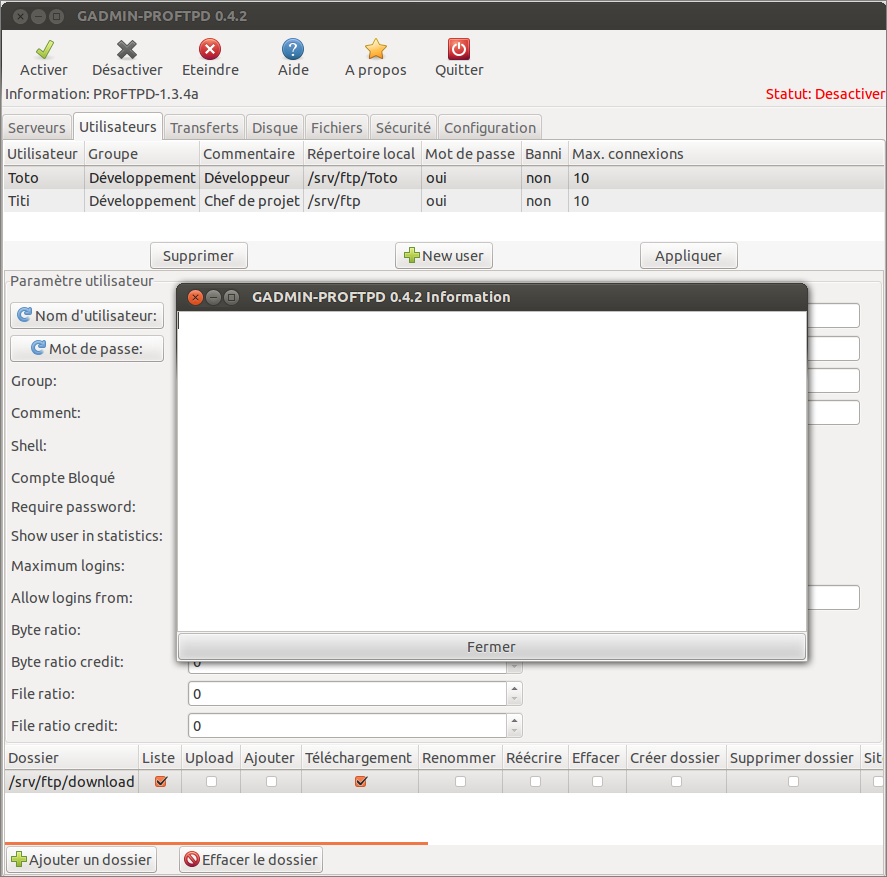Uncheck Téléchargement permission for /srv/ftp/download

tap(361, 782)
